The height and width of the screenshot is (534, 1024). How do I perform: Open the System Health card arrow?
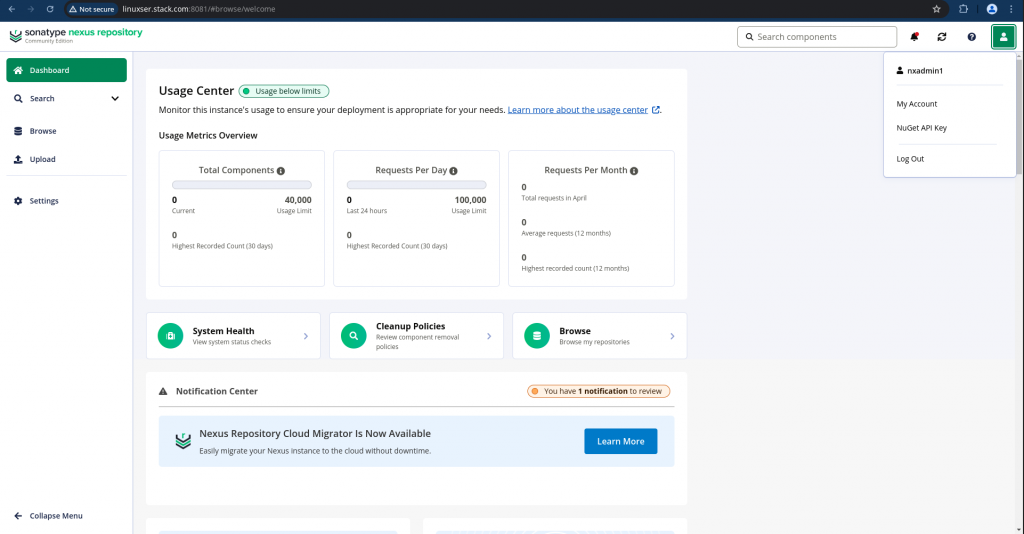click(306, 336)
